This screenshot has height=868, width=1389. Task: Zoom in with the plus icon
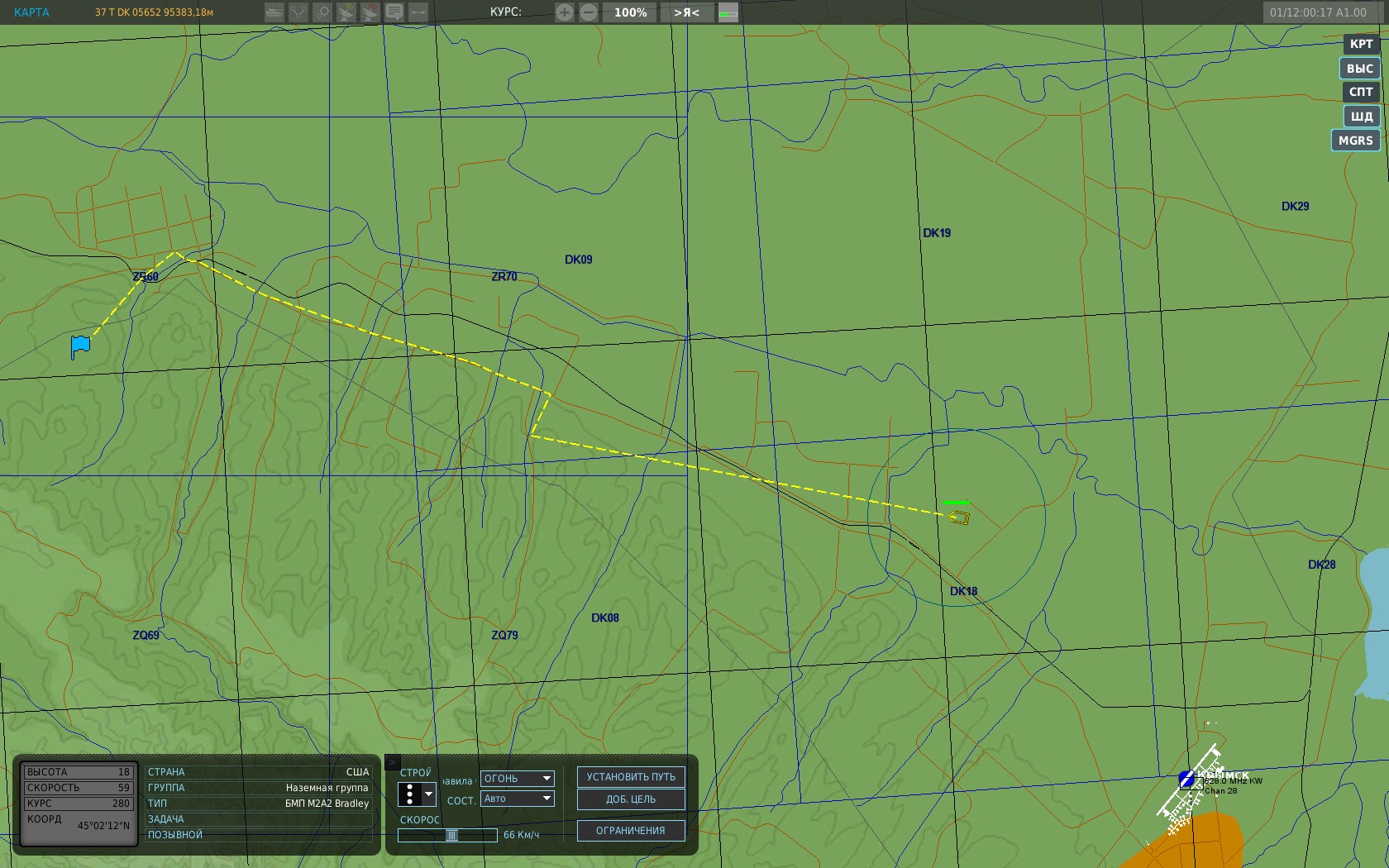pos(564,12)
